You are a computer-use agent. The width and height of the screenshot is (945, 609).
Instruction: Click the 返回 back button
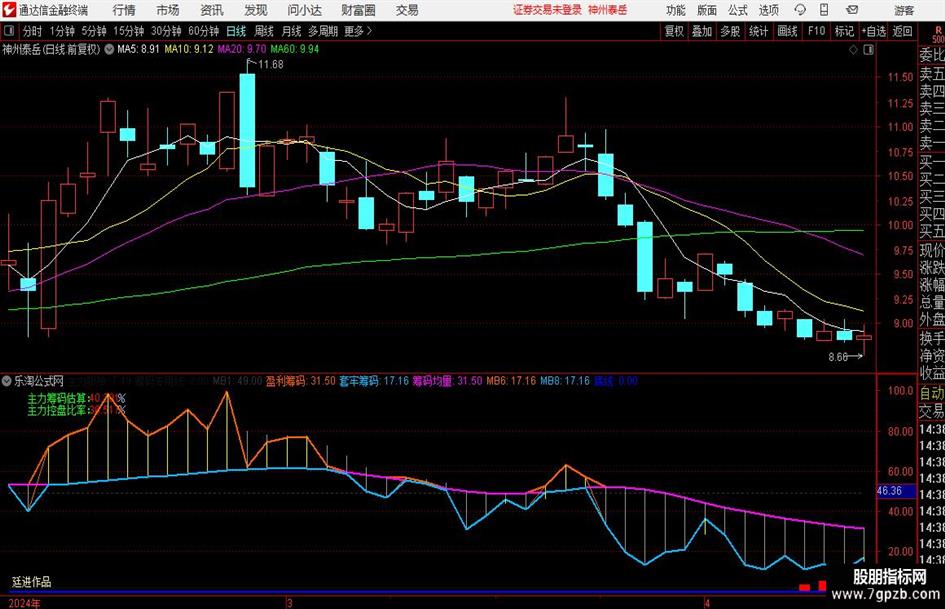click(902, 31)
